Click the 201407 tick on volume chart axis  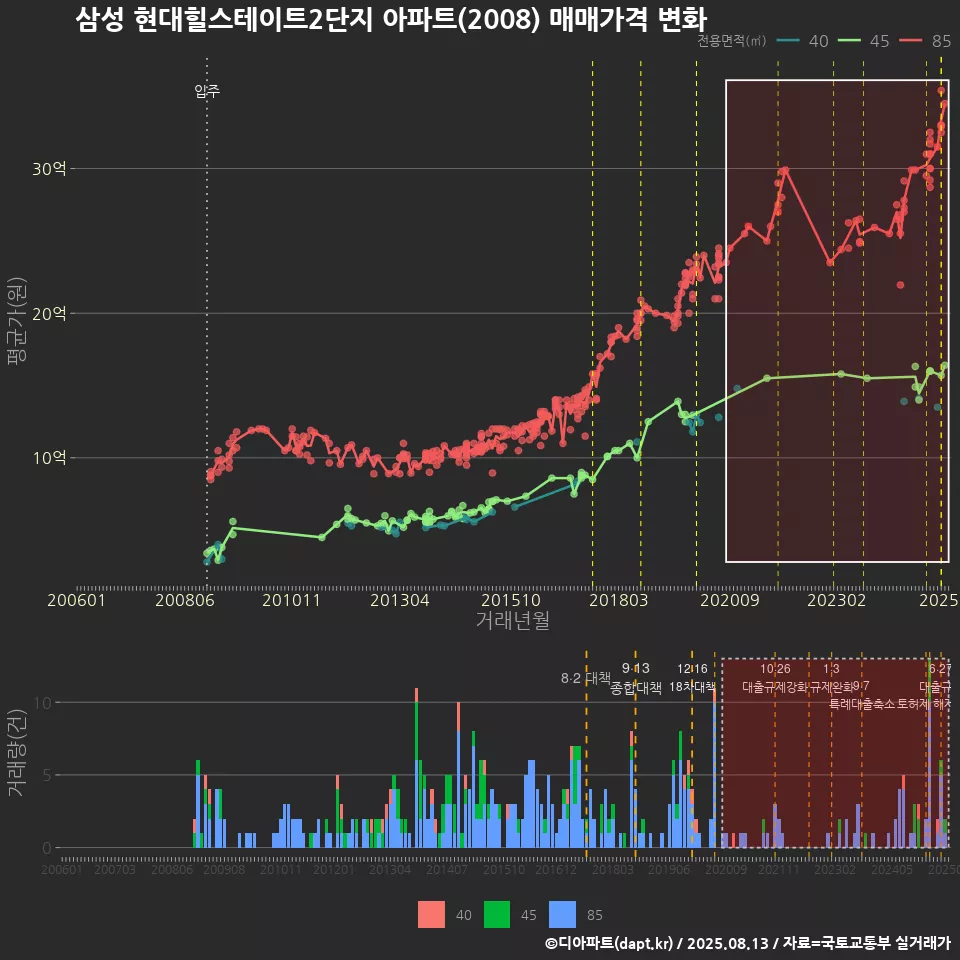pyautogui.click(x=447, y=869)
